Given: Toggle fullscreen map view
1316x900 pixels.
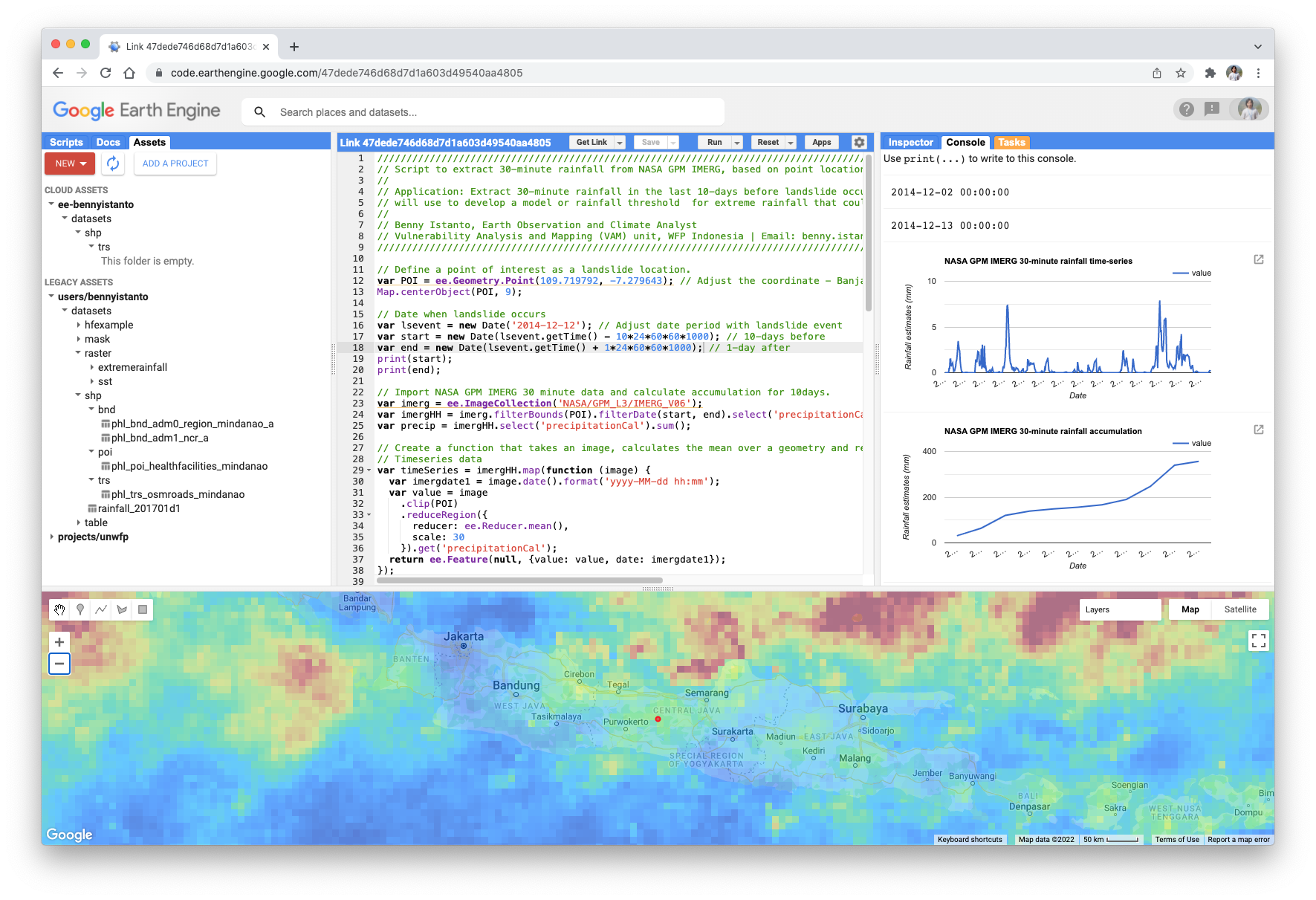Looking at the screenshot, I should click(x=1259, y=640).
